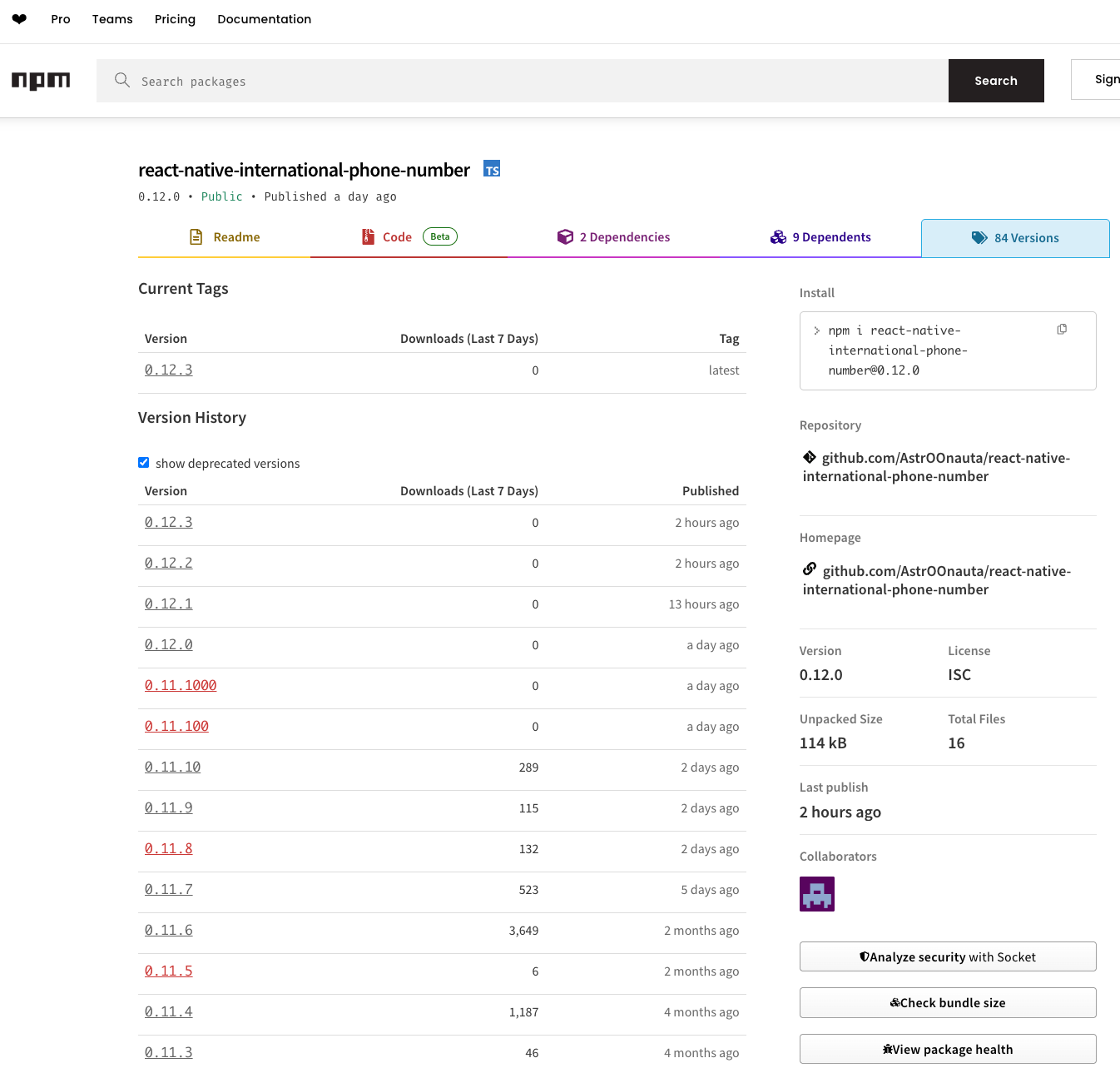Click the 'latest' tag text
This screenshot has height=1073, width=1120.
click(724, 370)
